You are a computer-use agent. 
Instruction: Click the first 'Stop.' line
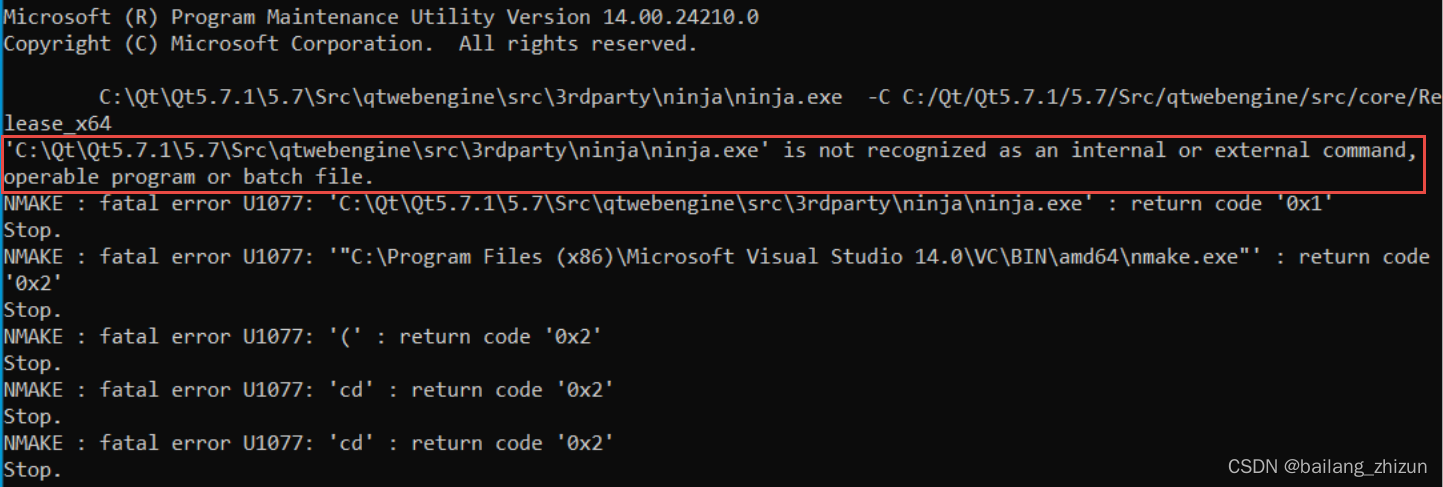tap(32, 230)
